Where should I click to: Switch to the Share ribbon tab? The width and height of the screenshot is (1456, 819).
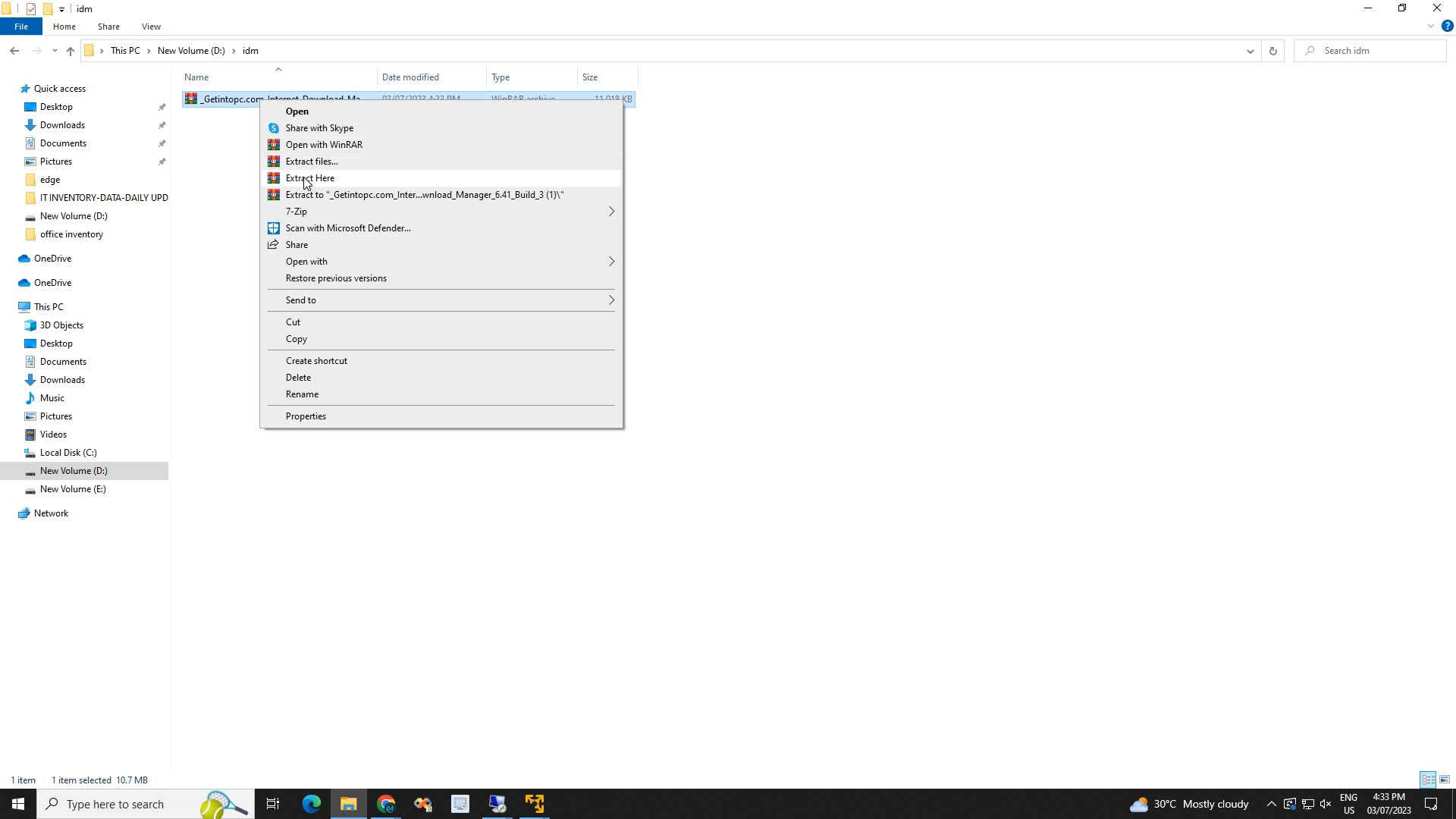click(x=108, y=27)
